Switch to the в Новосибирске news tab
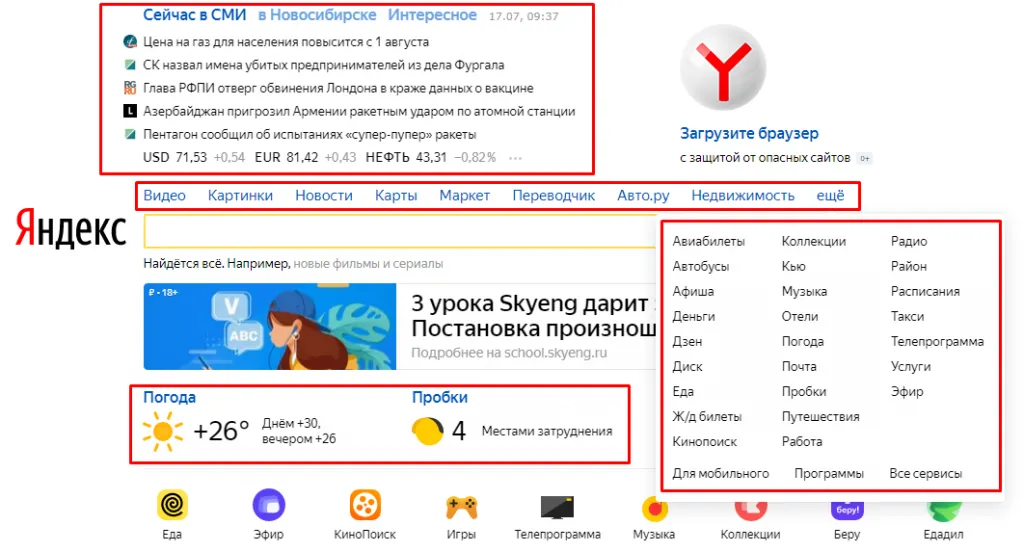Image resolution: width=1024 pixels, height=552 pixels. point(317,15)
